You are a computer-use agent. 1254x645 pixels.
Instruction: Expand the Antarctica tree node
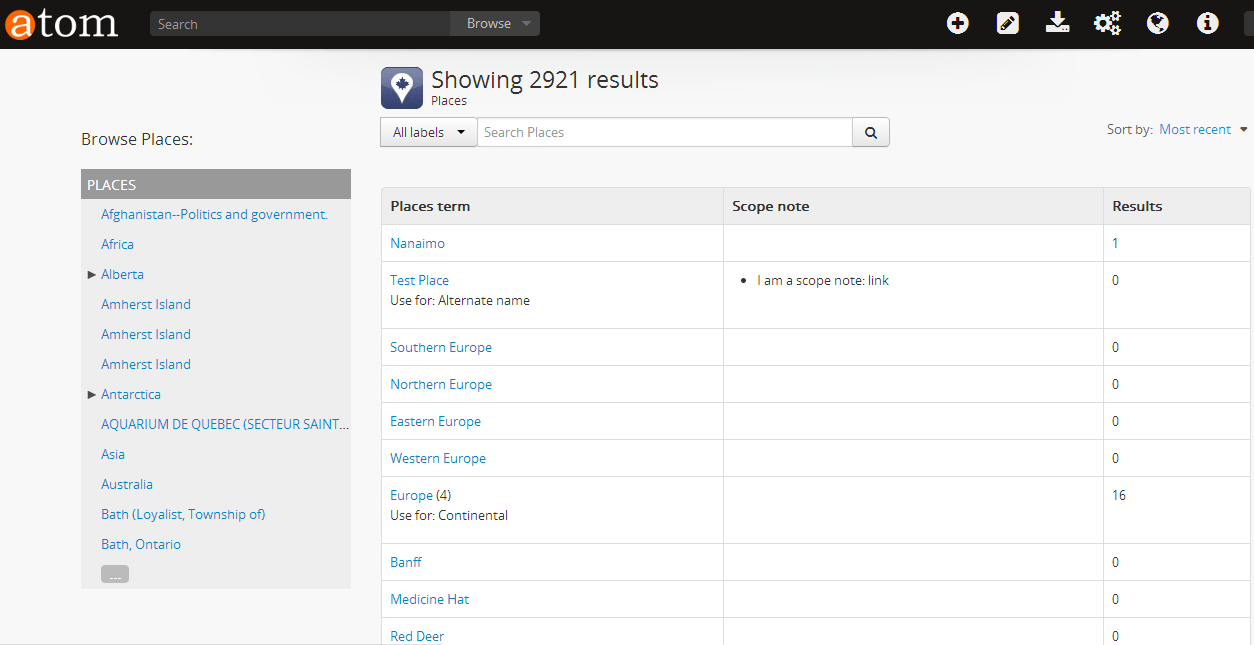pyautogui.click(x=92, y=394)
